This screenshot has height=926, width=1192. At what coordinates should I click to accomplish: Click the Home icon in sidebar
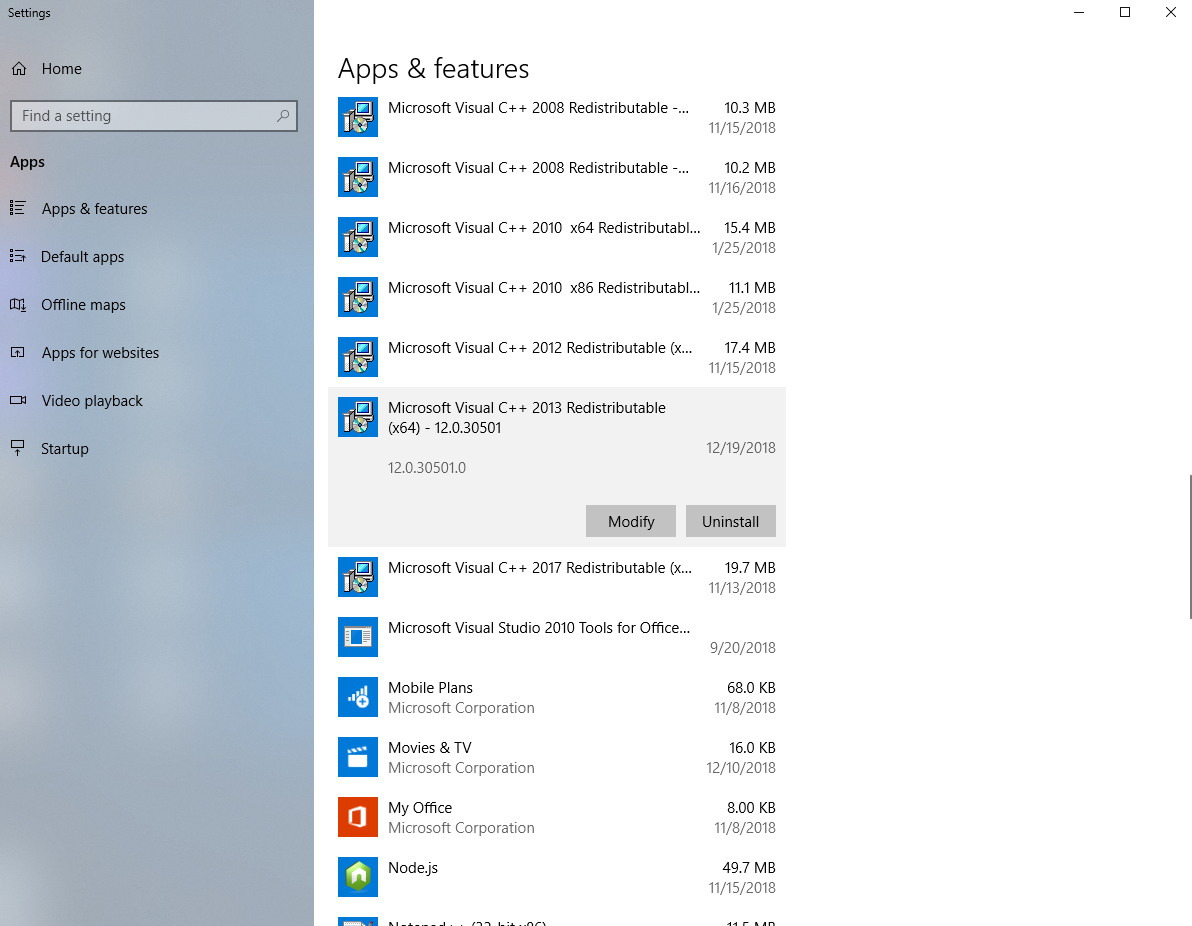point(19,69)
